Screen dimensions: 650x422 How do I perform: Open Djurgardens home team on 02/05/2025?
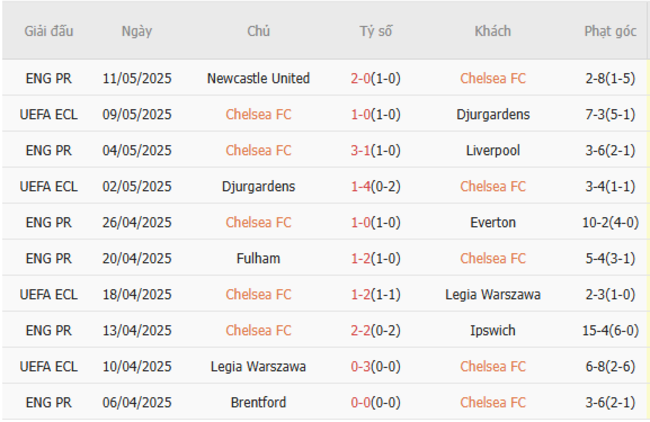(x=258, y=186)
